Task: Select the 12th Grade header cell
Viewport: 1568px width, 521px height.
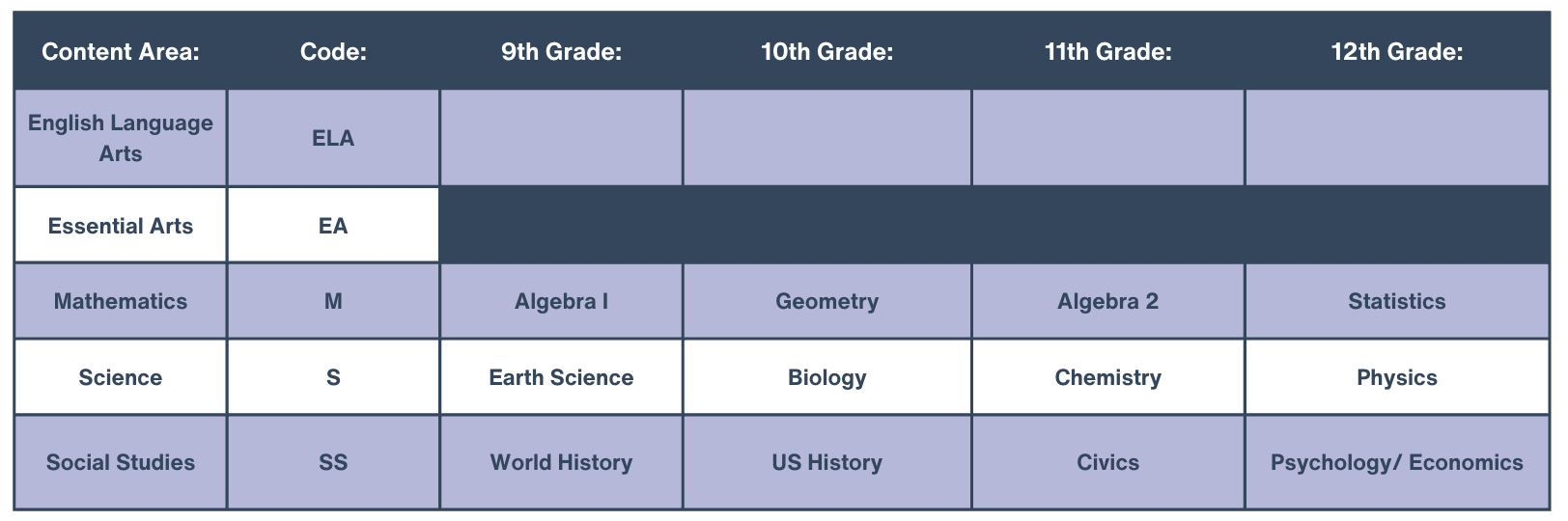Action: click(x=1396, y=52)
